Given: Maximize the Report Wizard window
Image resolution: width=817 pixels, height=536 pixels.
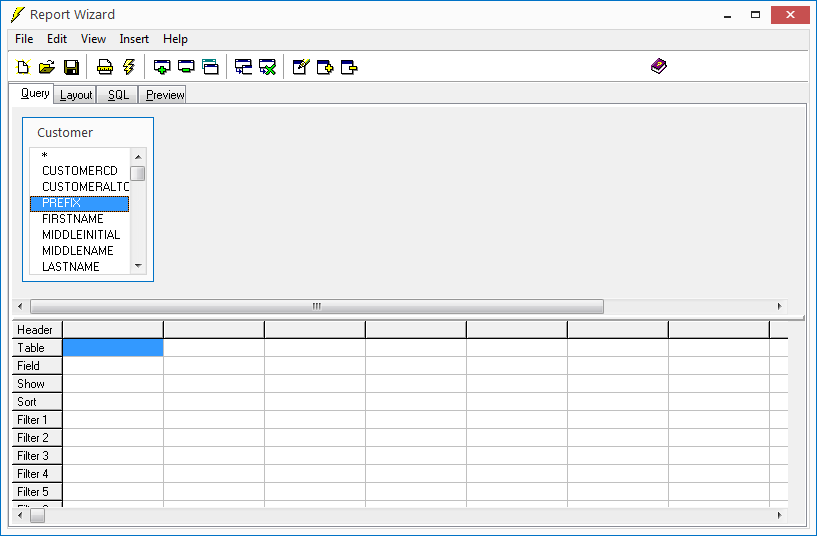Looking at the screenshot, I should 756,15.
